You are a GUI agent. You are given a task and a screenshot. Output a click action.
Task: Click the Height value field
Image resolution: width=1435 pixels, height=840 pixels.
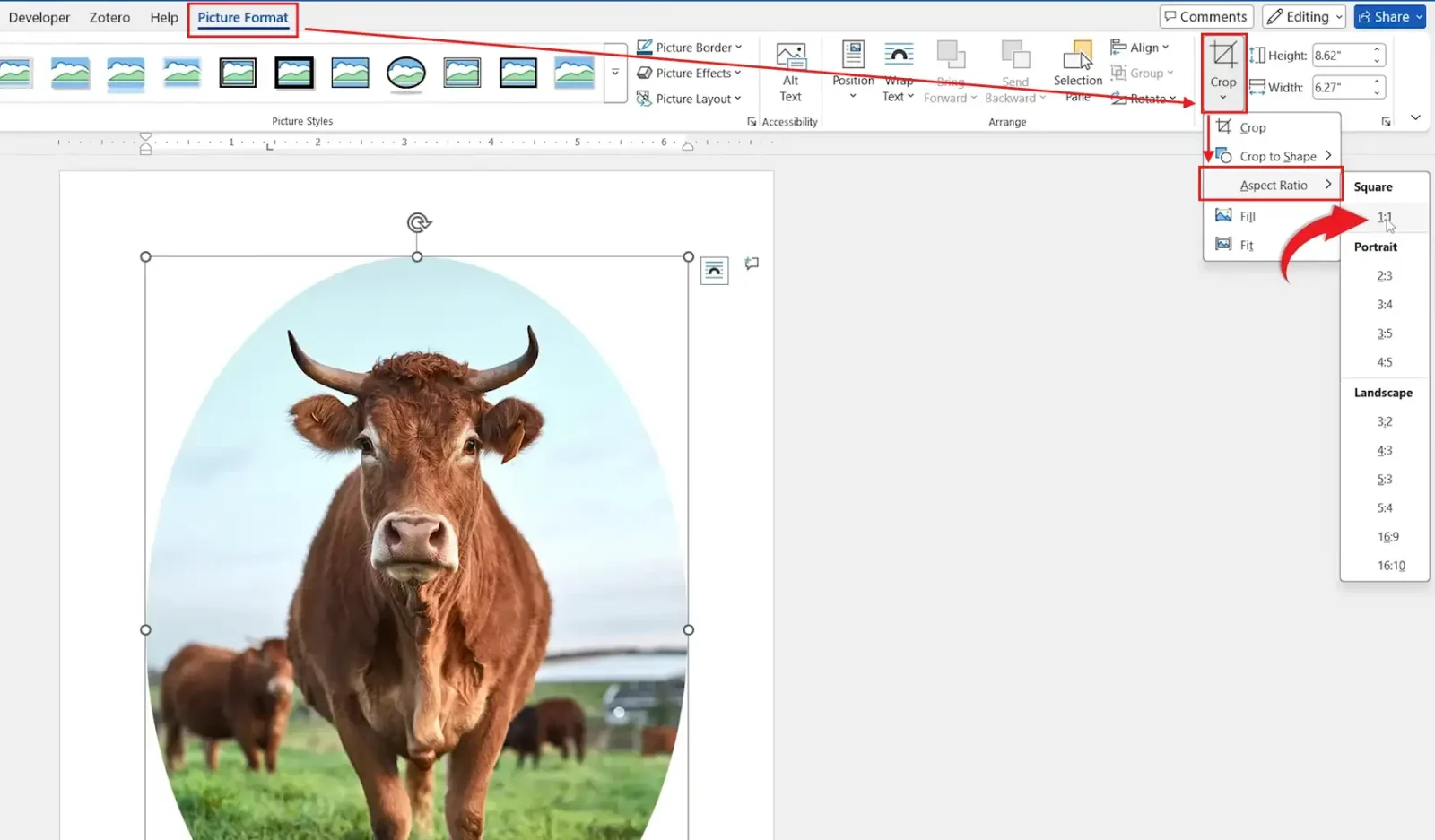(1343, 56)
